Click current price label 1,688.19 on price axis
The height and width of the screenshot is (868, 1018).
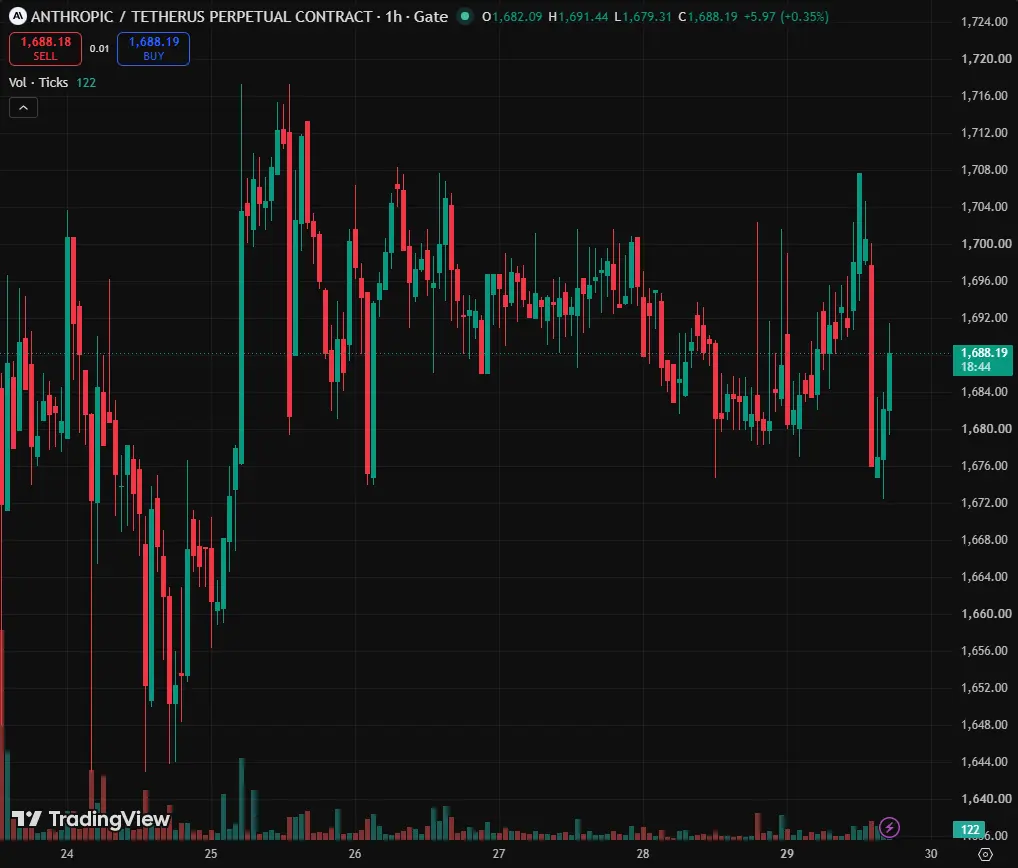983,360
